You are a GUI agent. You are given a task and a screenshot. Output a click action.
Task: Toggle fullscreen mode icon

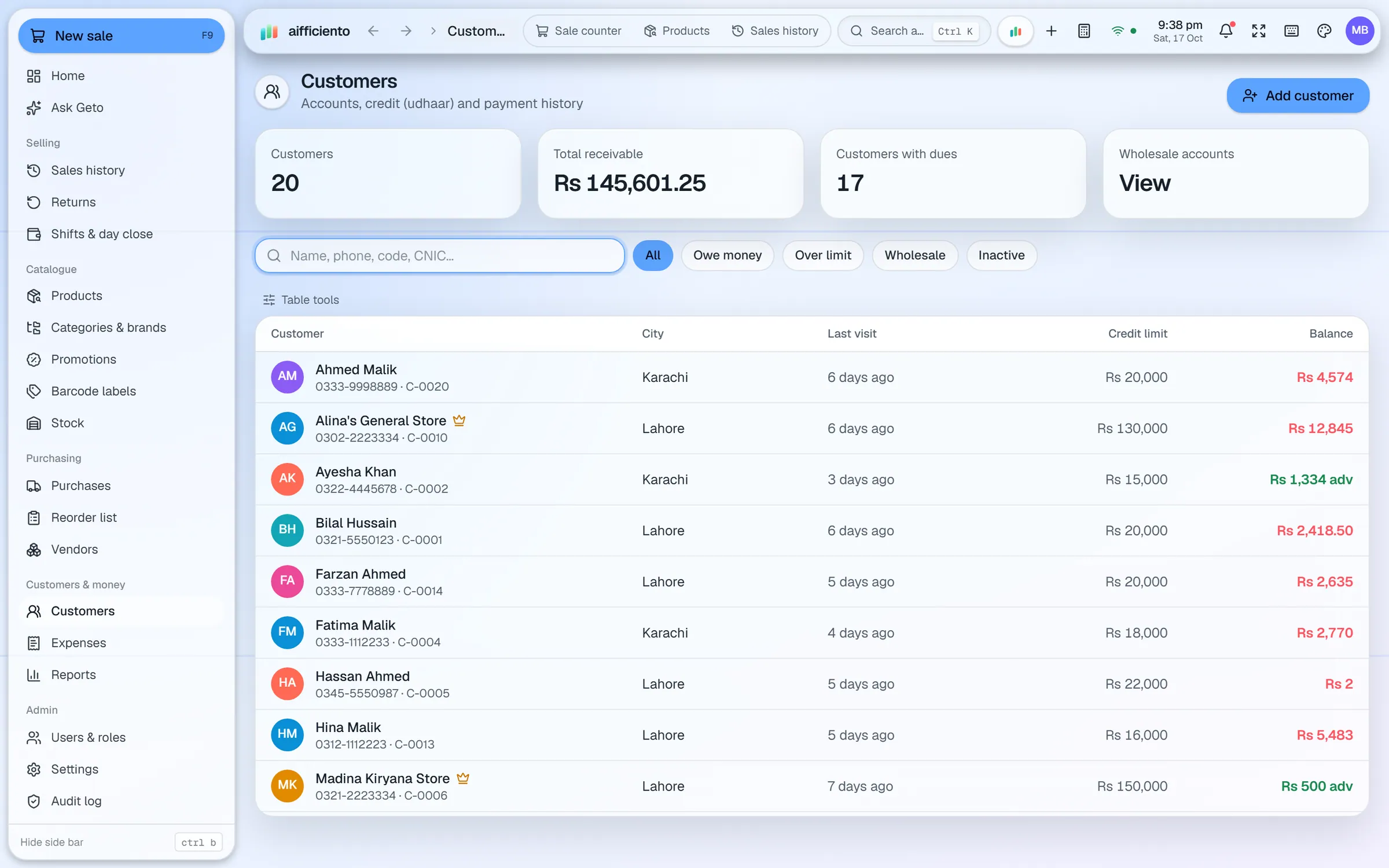[1258, 31]
